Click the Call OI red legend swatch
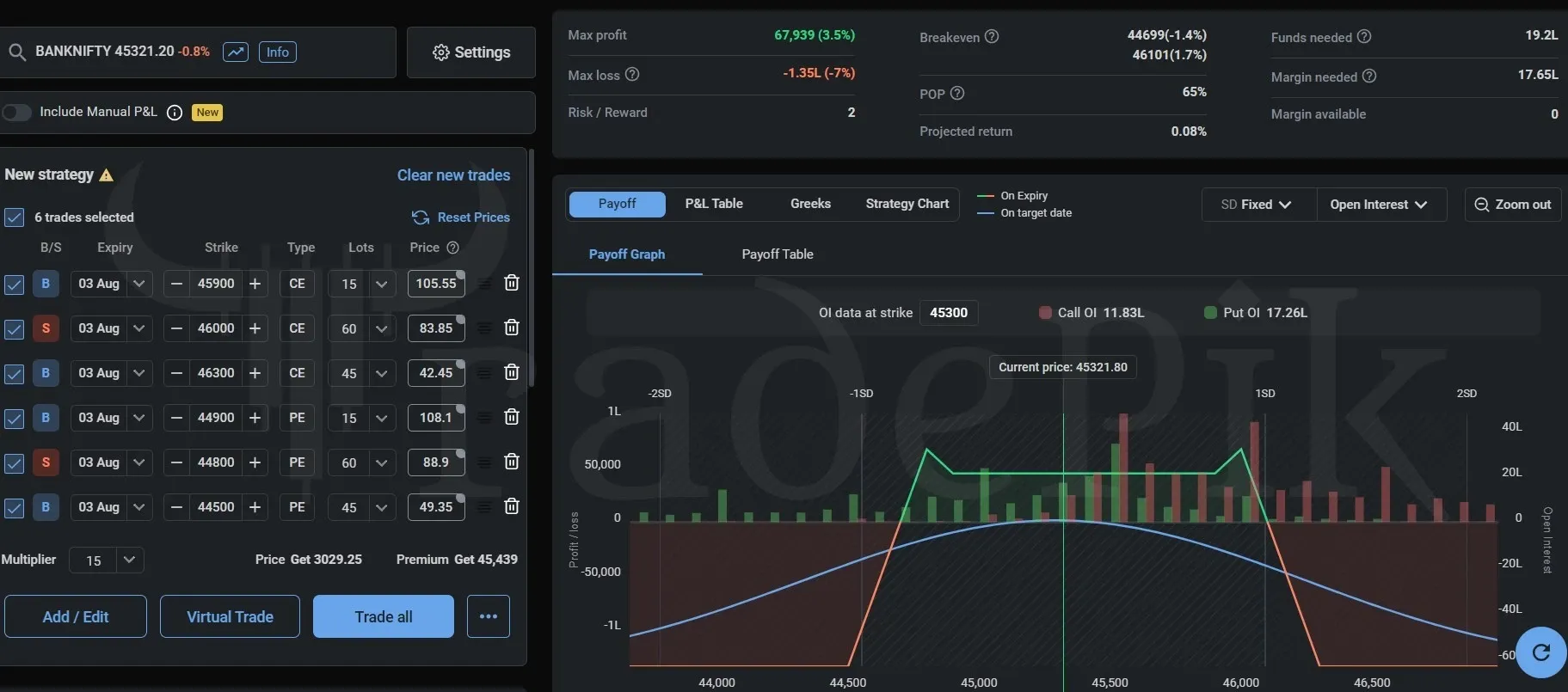The height and width of the screenshot is (692, 1568). point(1045,313)
